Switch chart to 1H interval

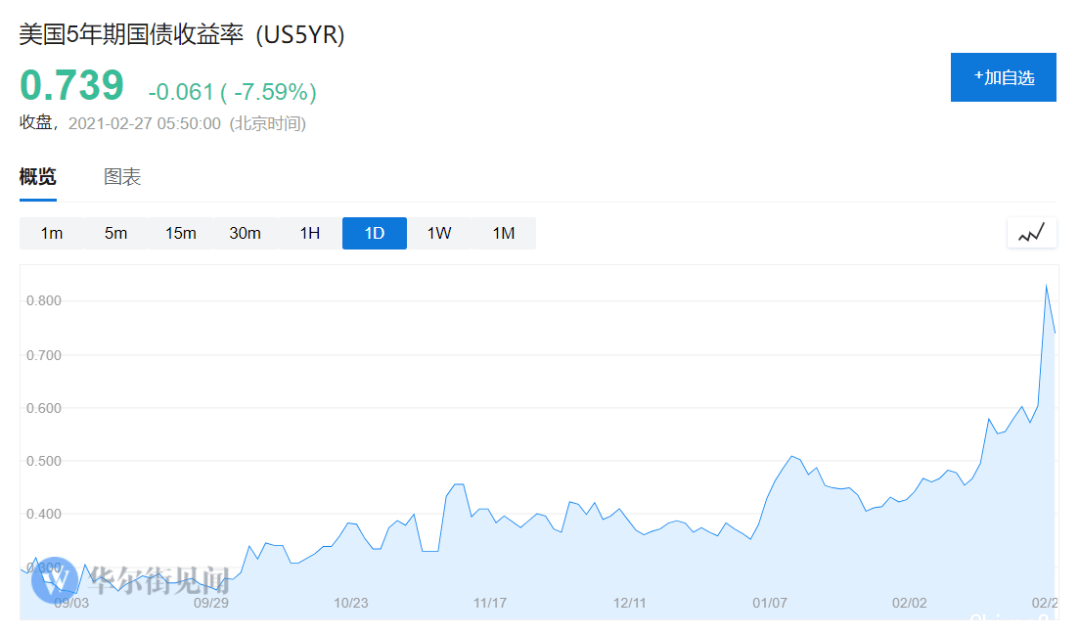[x=310, y=233]
